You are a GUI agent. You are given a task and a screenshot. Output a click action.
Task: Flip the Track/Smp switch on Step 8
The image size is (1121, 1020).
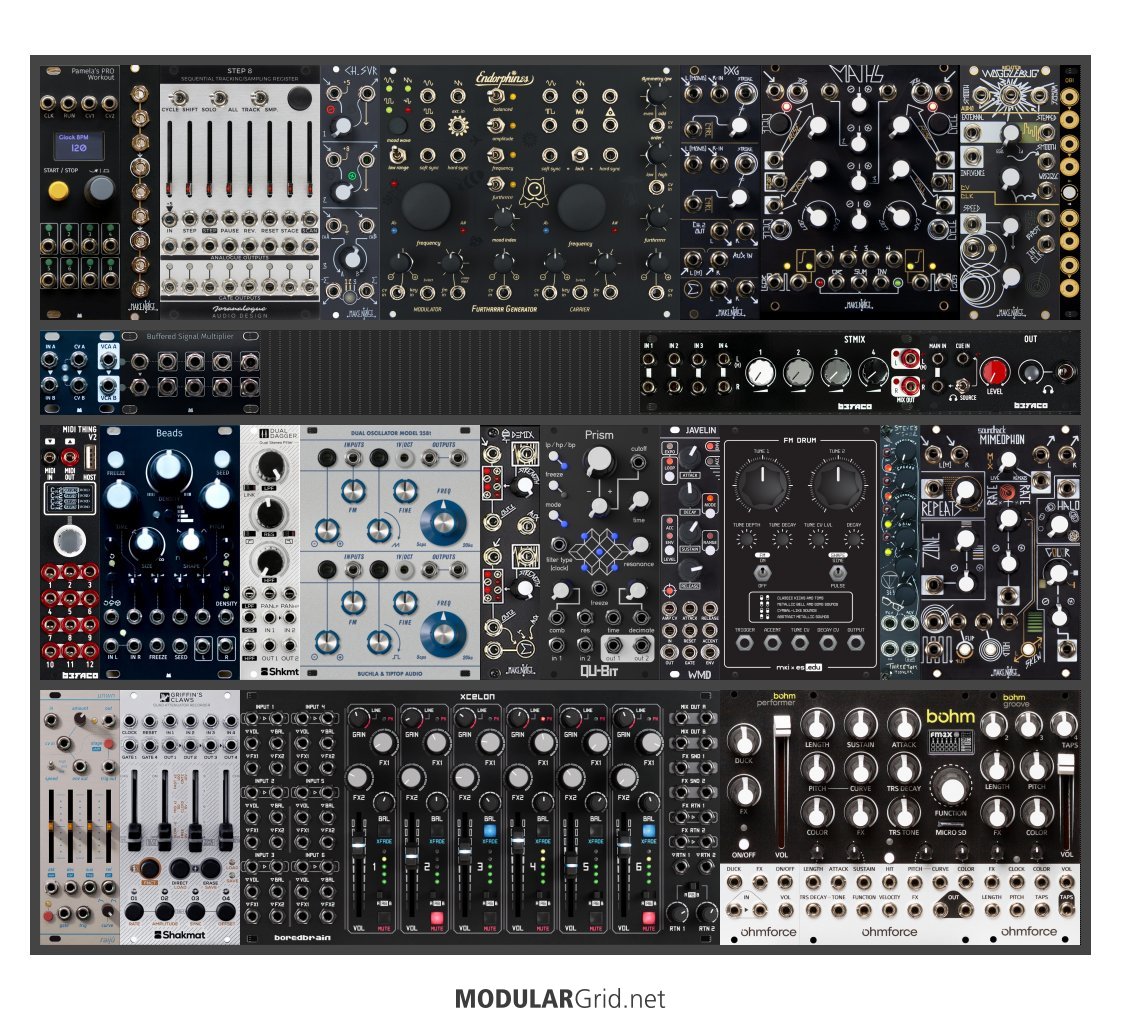[x=258, y=99]
